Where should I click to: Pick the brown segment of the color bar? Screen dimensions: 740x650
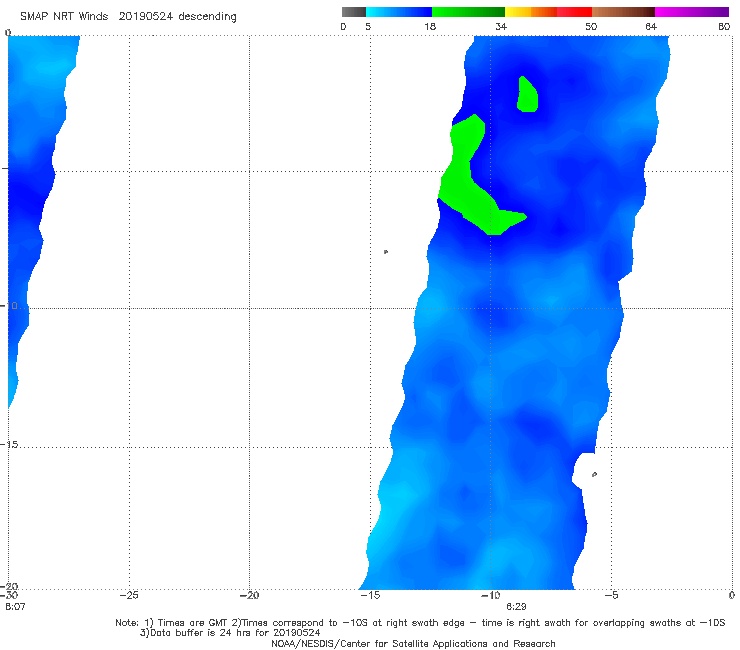coord(623,12)
